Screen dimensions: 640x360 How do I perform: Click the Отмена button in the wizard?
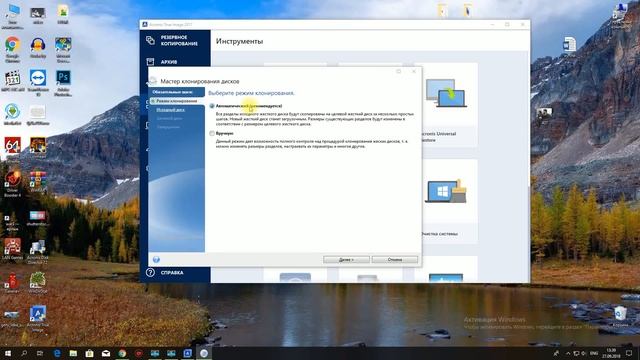[395, 260]
